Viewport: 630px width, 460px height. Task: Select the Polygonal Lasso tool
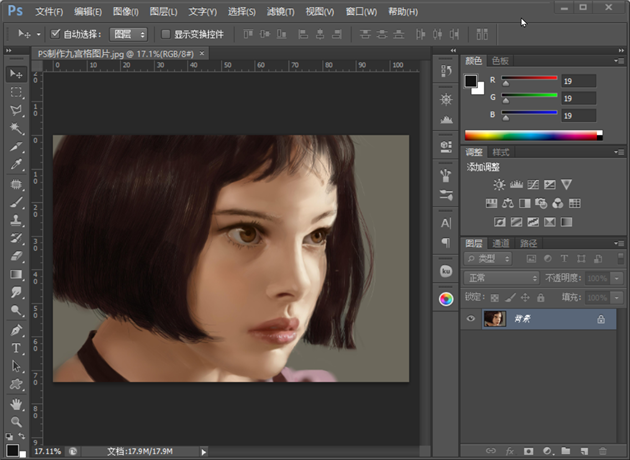pos(16,110)
